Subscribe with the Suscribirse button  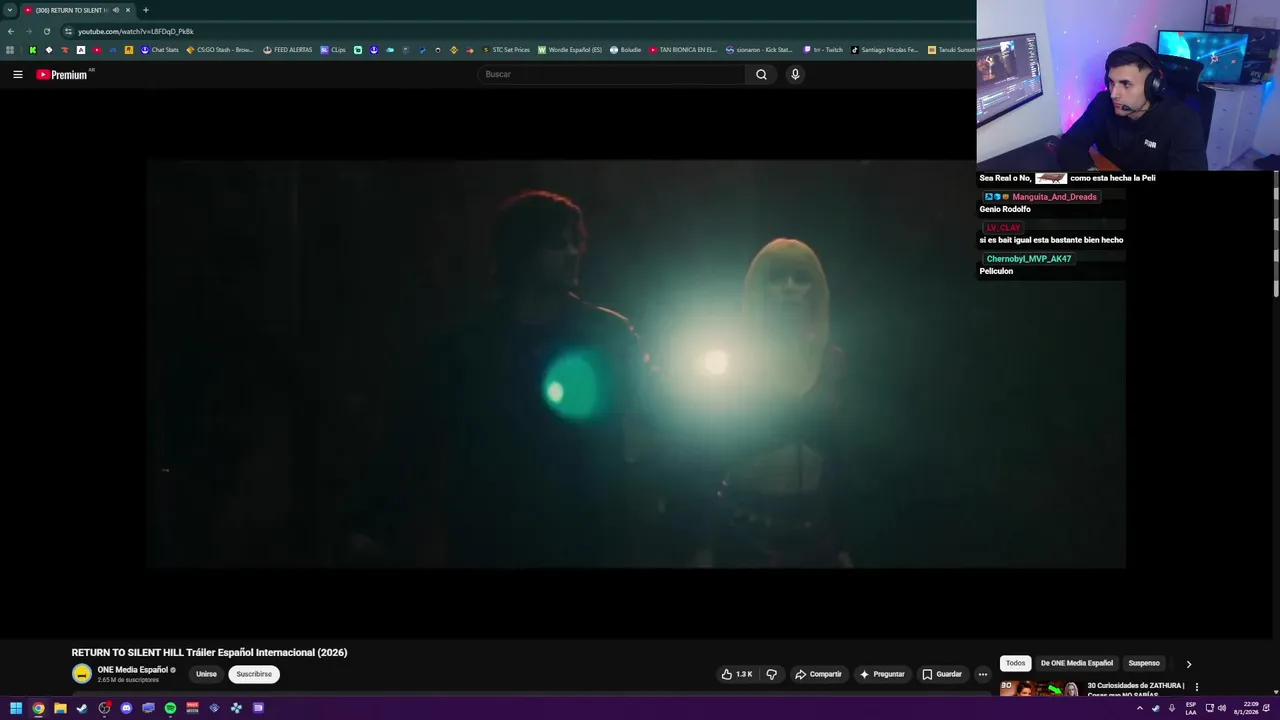pos(254,674)
